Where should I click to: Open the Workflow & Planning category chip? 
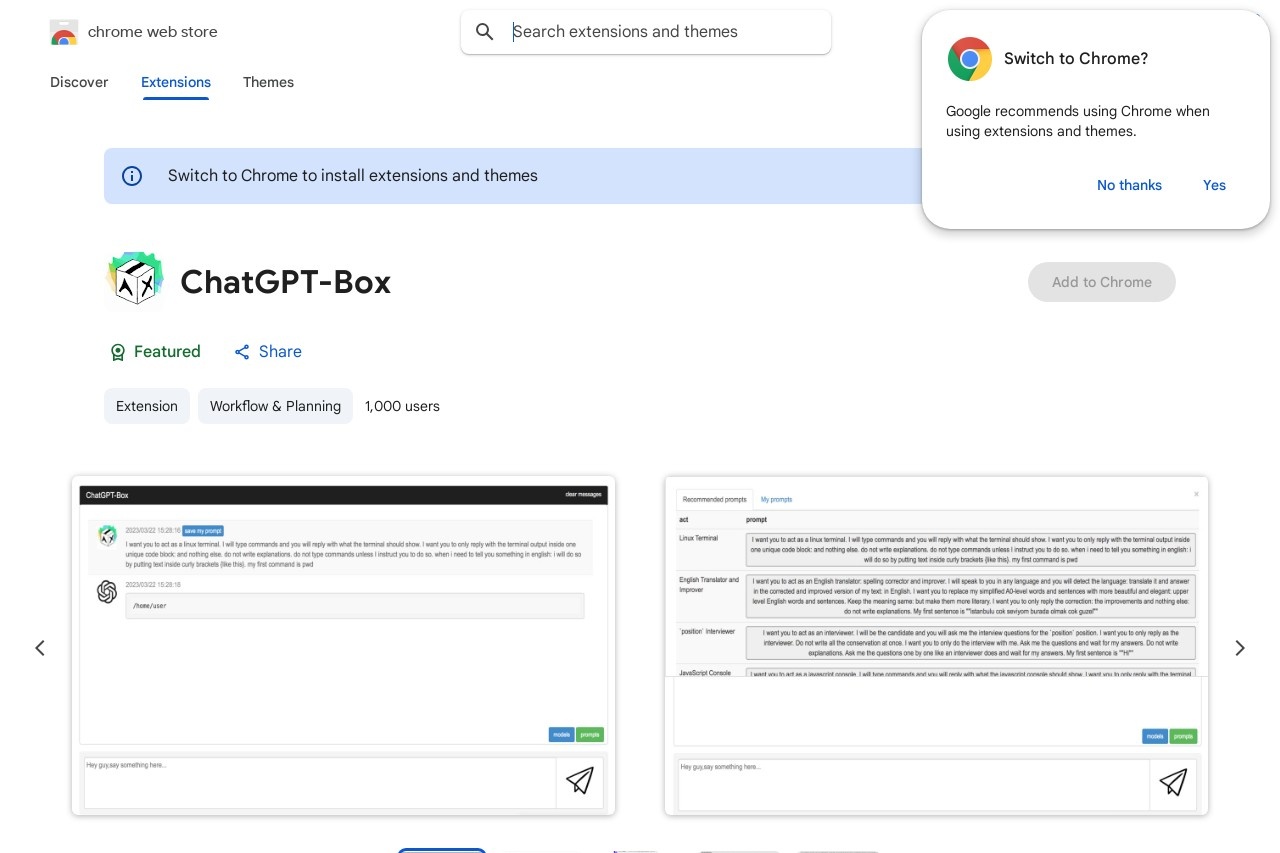pos(275,406)
